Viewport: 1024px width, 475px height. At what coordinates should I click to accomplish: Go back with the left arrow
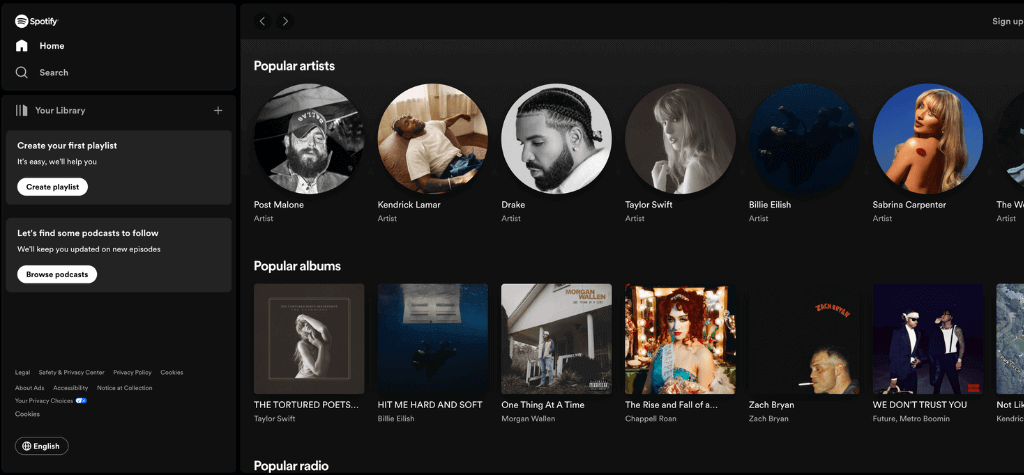[263, 22]
